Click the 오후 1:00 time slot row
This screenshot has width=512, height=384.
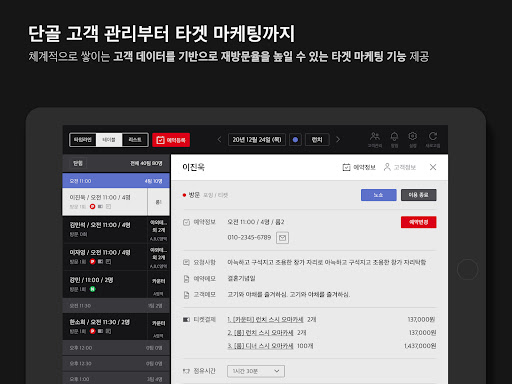pyautogui.click(x=116, y=379)
